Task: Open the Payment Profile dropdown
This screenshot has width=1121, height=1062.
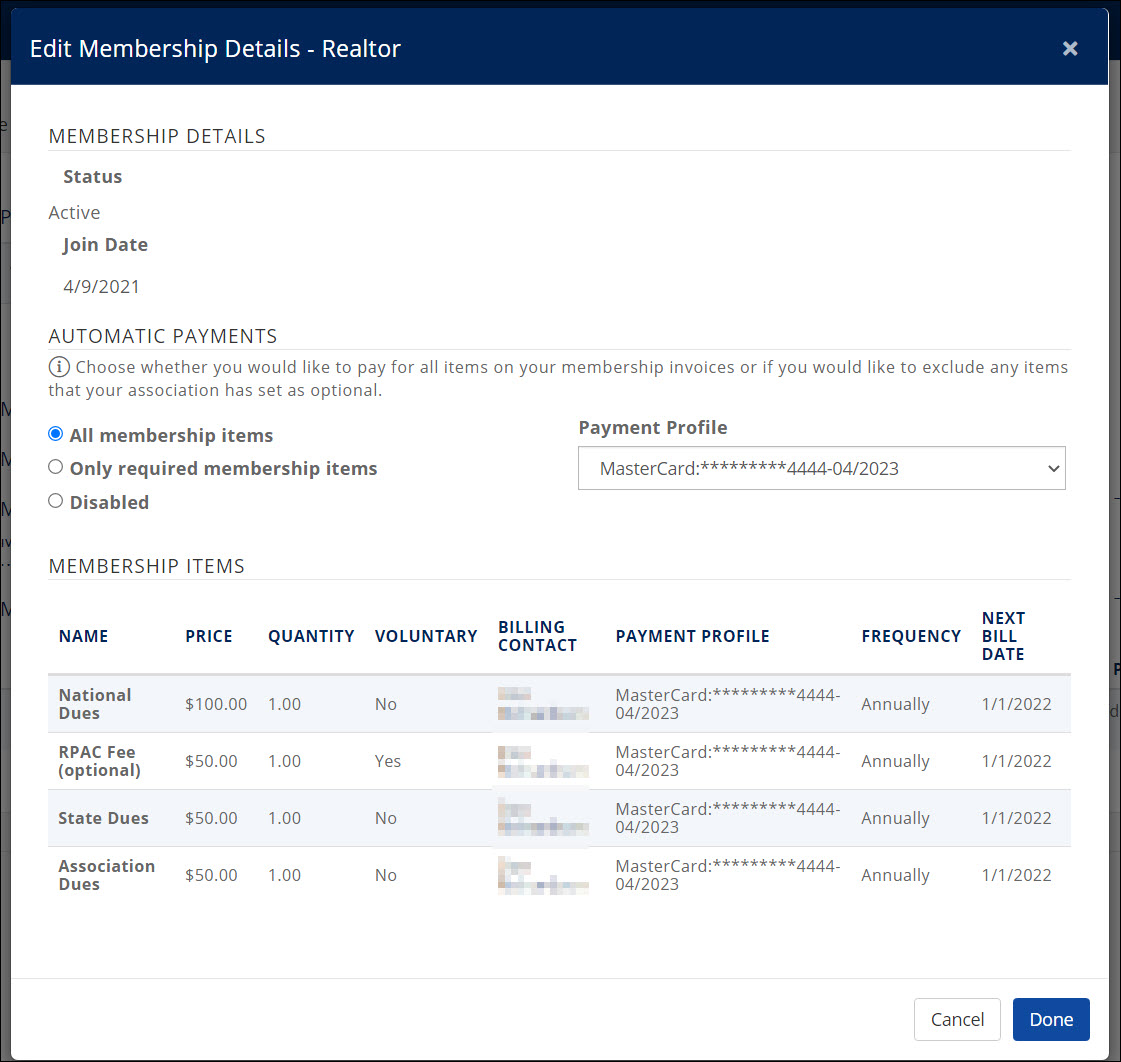Action: click(x=821, y=468)
